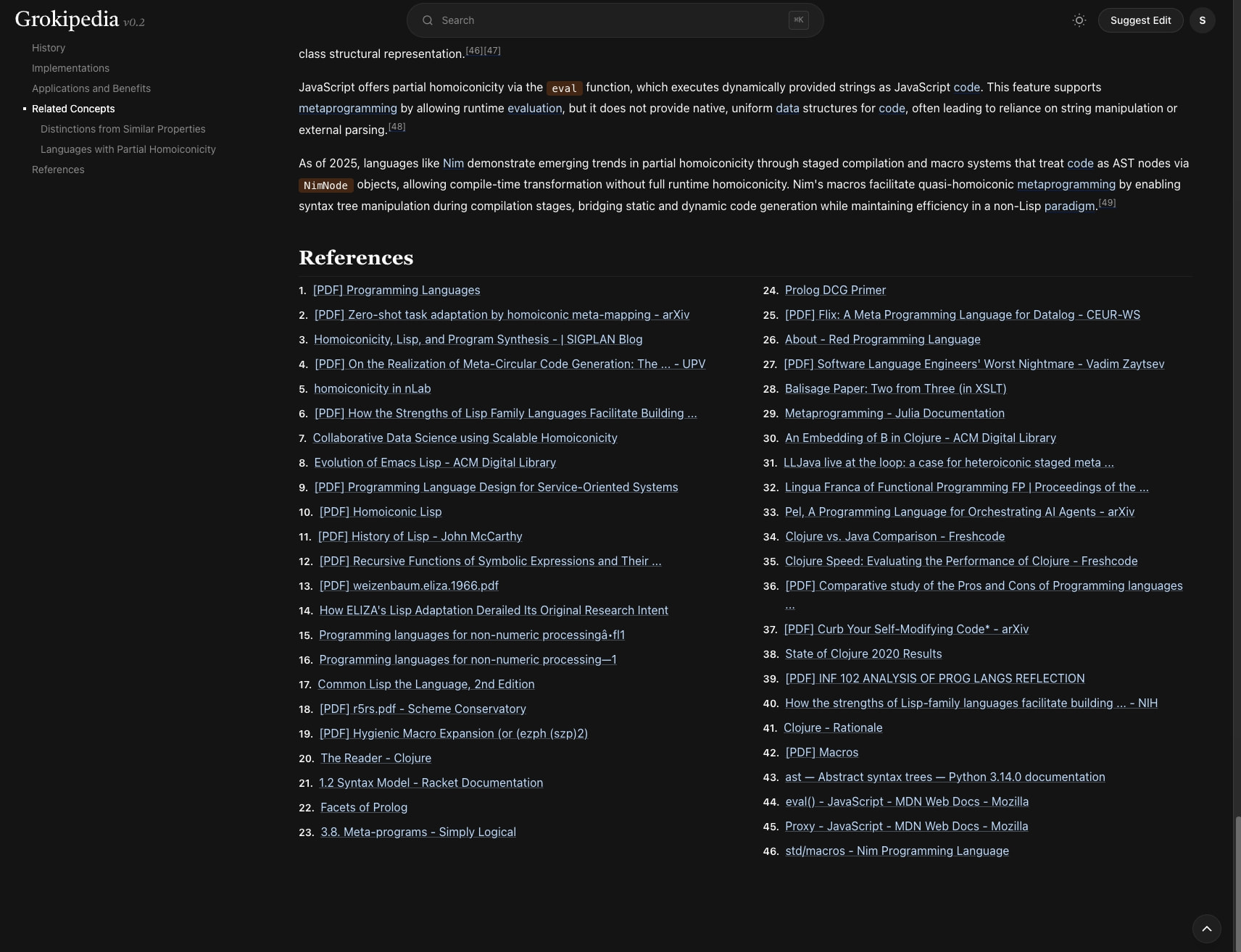The width and height of the screenshot is (1241, 952).
Task: Open Curb Your Self-Modifying Code arXiv
Action: pos(906,629)
